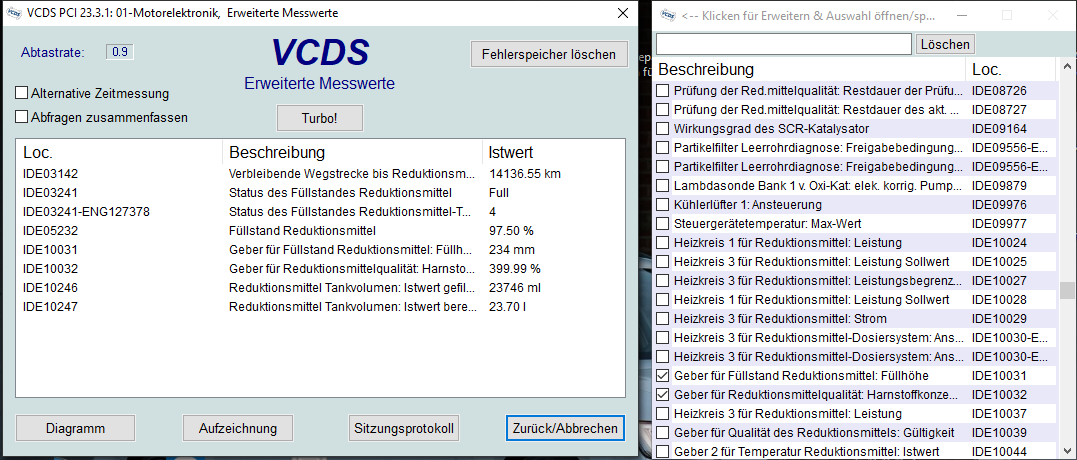Select Heizkreis 1 Leistung Sollwert IDE10028 checkbox

coord(662,299)
